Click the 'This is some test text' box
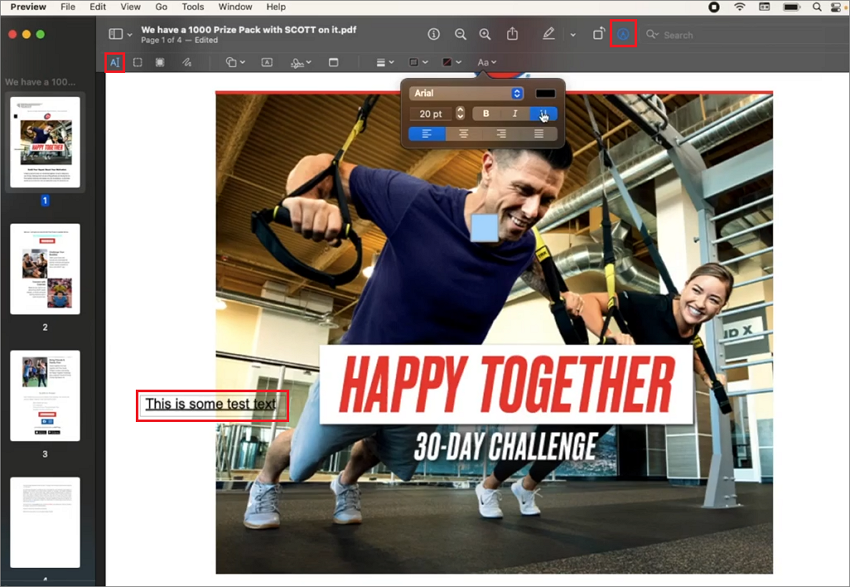 (212, 405)
